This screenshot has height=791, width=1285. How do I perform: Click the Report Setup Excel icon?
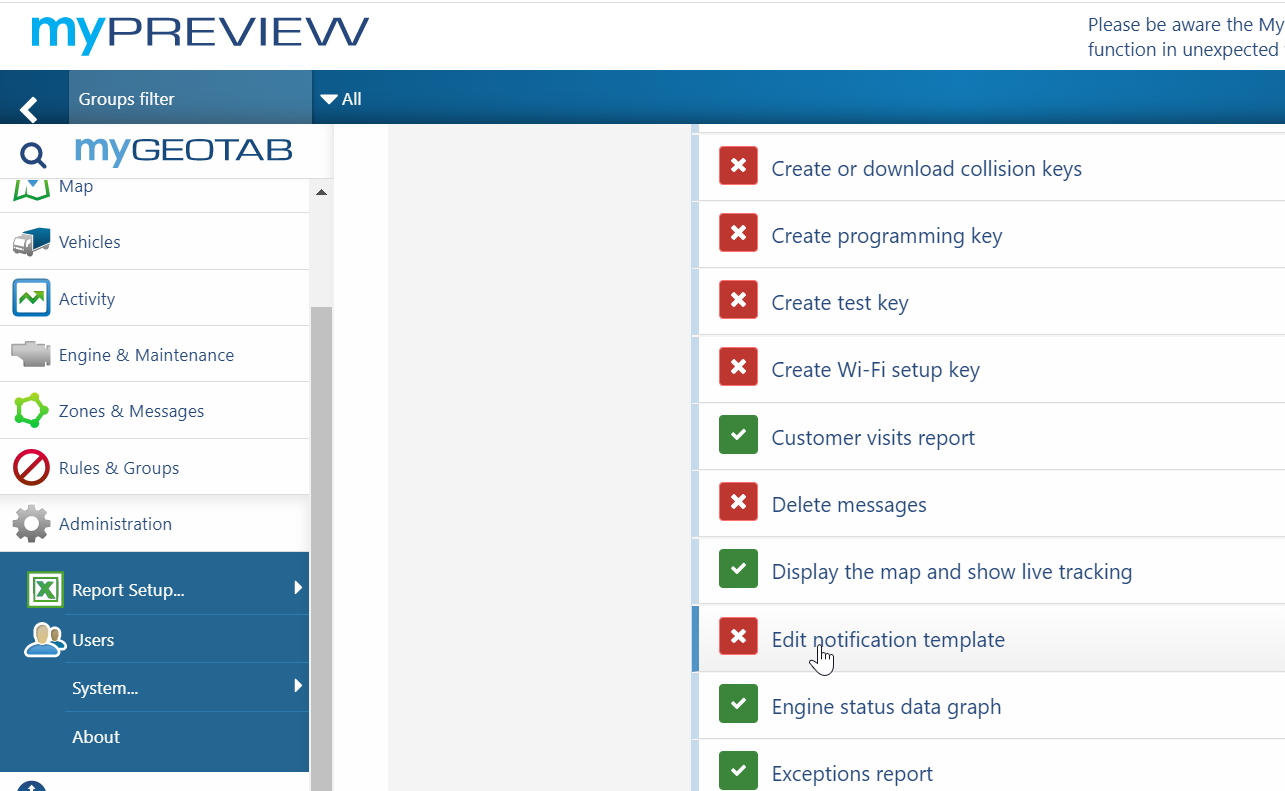pos(44,590)
